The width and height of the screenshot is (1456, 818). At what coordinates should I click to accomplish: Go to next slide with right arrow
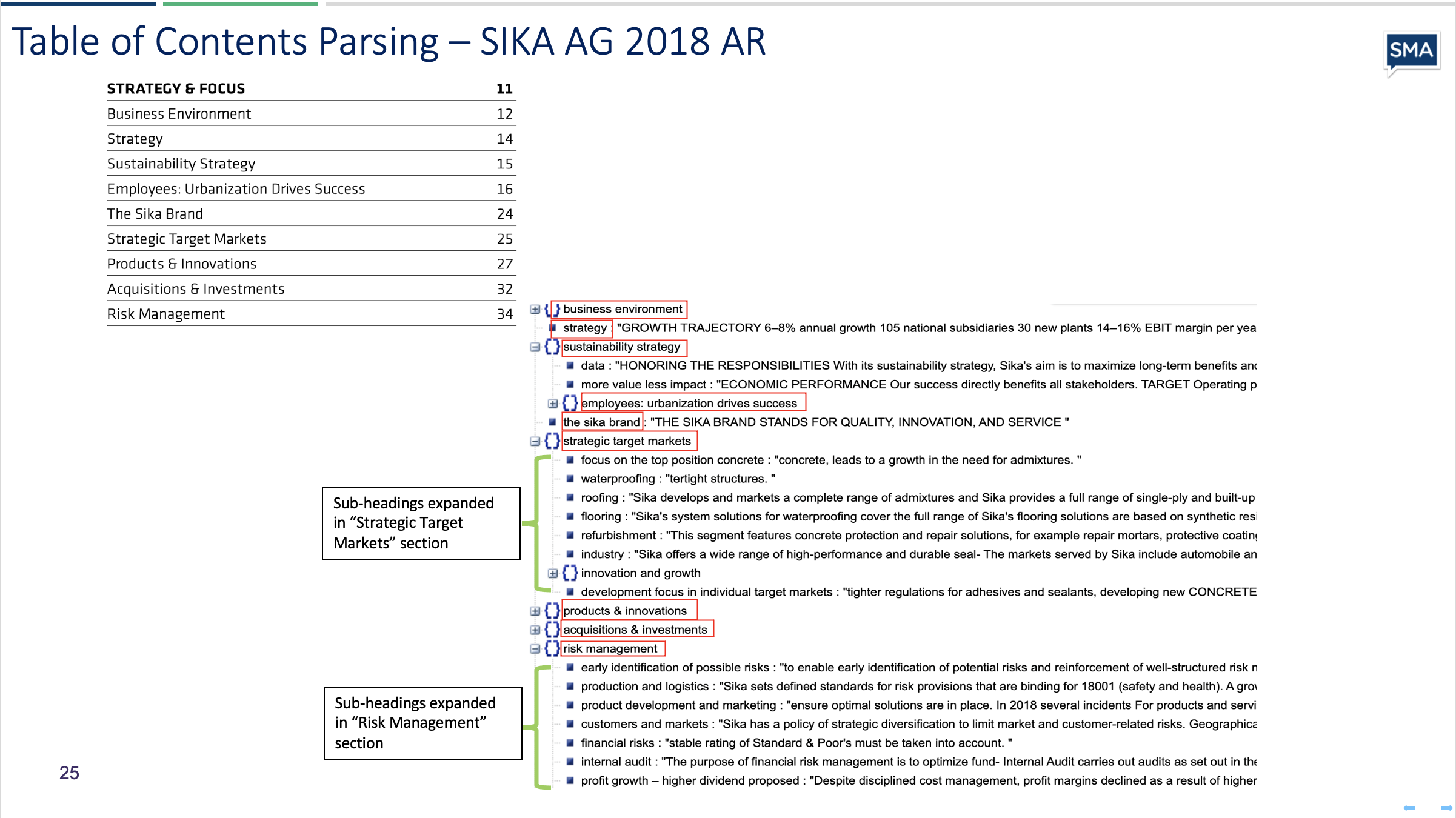(1446, 808)
